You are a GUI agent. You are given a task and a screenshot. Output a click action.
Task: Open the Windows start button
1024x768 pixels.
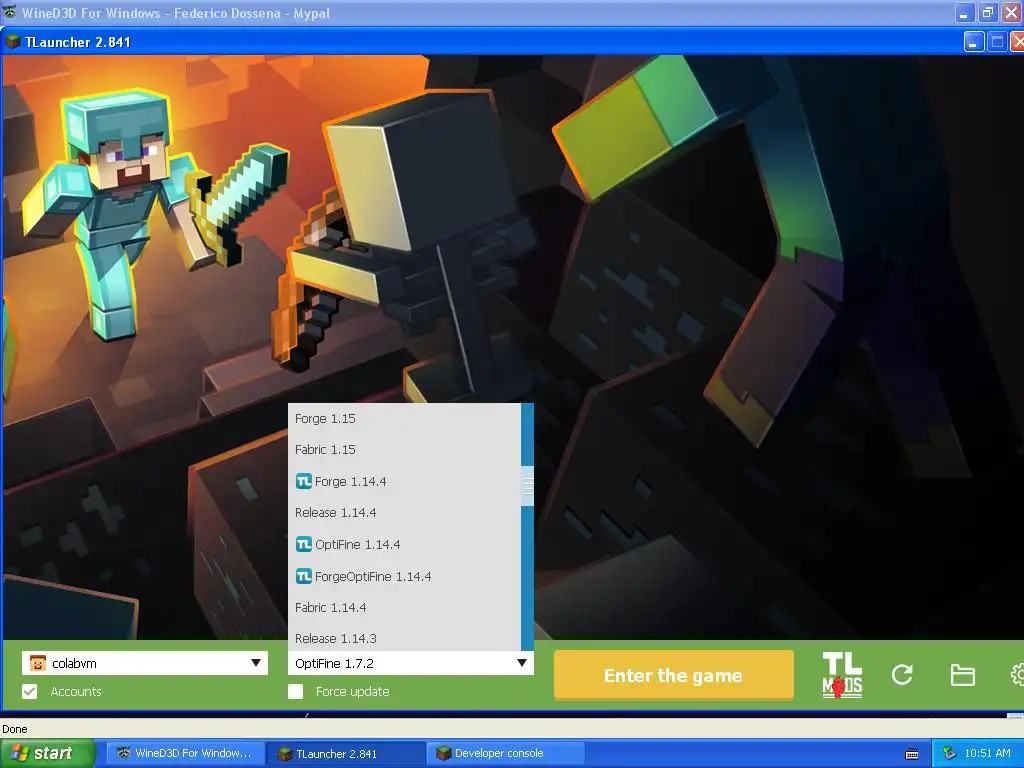[x=47, y=753]
